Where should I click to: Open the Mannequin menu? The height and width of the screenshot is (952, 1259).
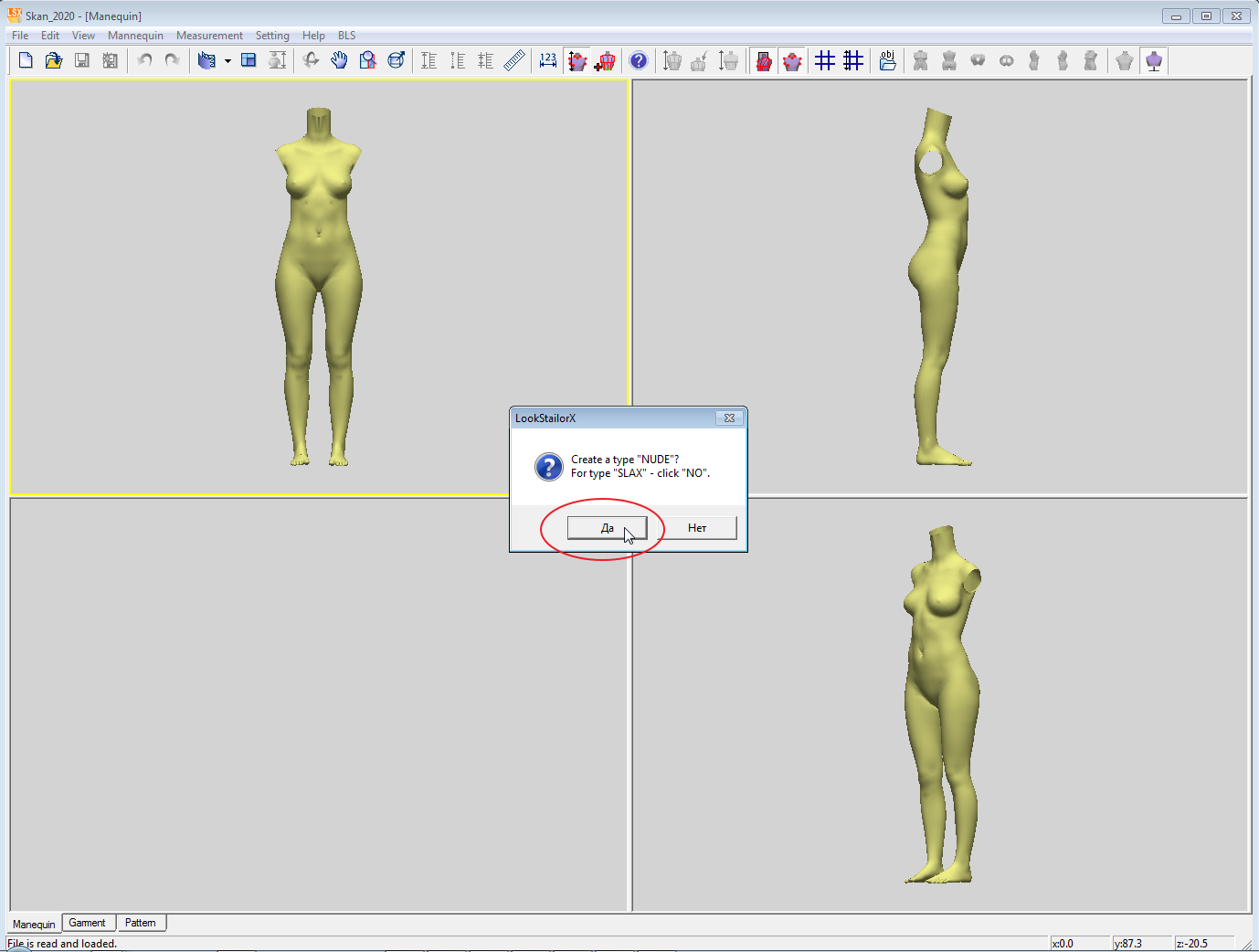coord(135,36)
